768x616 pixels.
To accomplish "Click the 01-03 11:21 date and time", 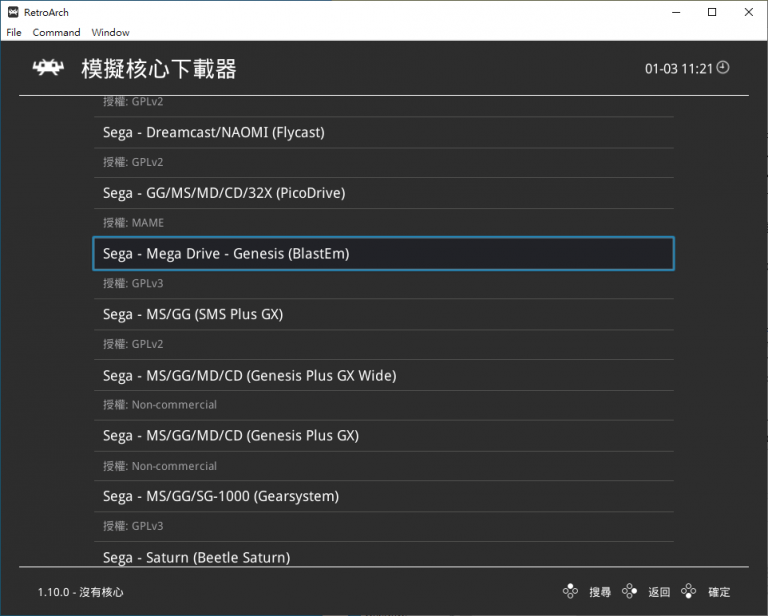I will (678, 69).
